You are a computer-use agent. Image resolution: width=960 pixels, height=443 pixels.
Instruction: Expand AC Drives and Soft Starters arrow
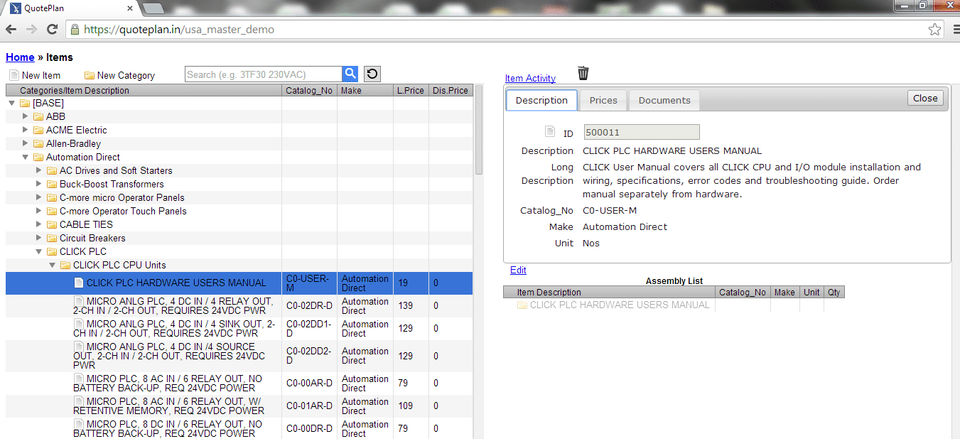(39, 170)
